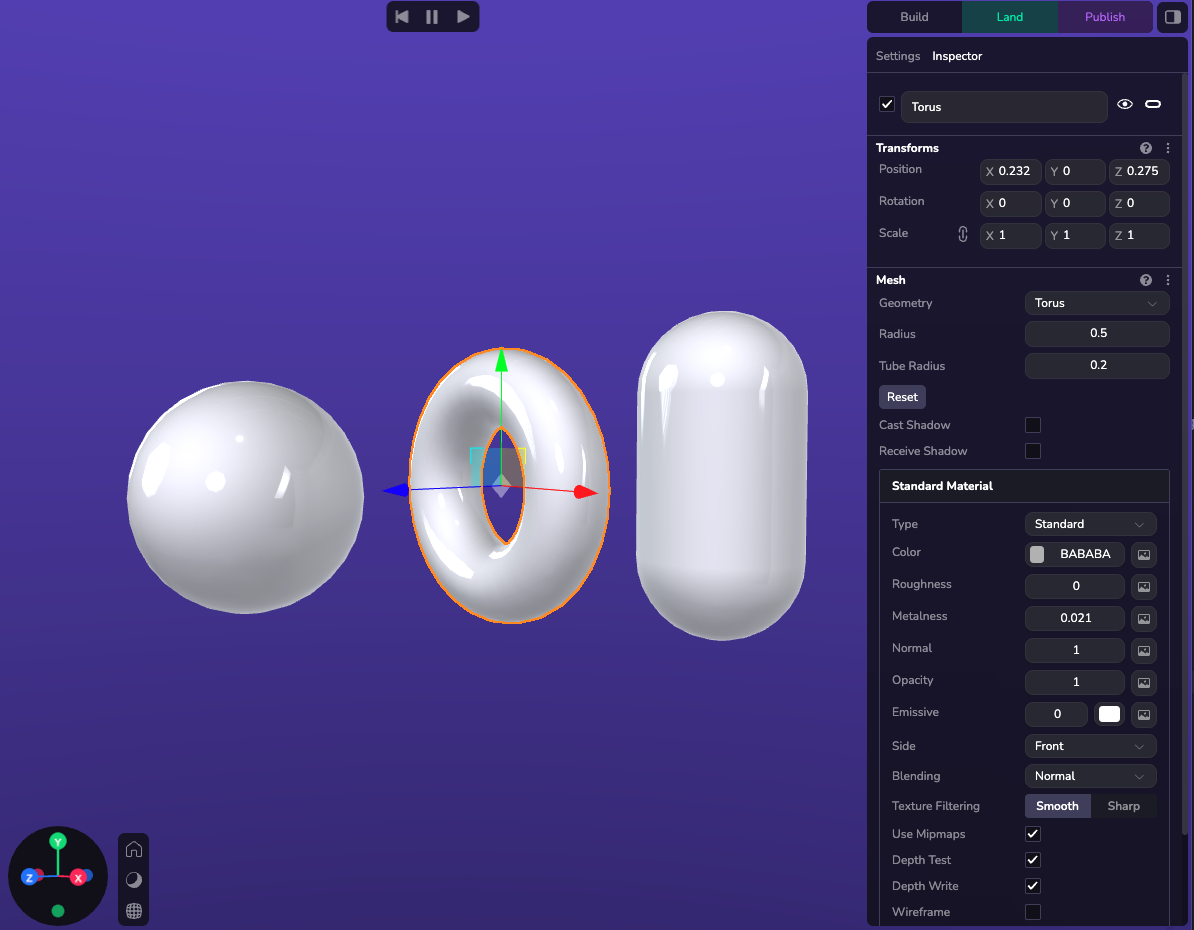Toggle the Torus visibility eye icon

pos(1125,104)
